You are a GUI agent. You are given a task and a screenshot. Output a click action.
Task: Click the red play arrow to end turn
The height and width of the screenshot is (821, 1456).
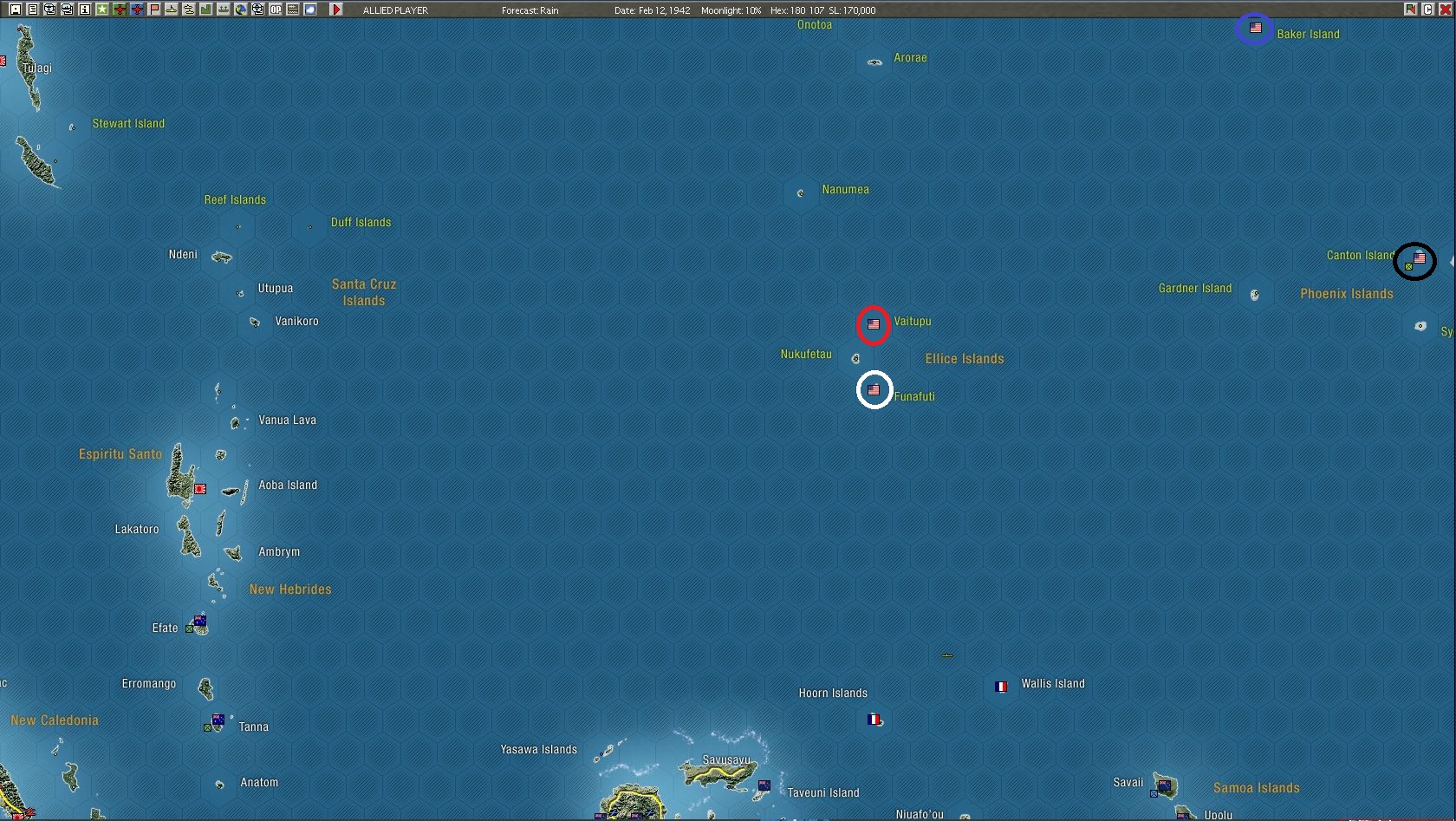(336, 10)
